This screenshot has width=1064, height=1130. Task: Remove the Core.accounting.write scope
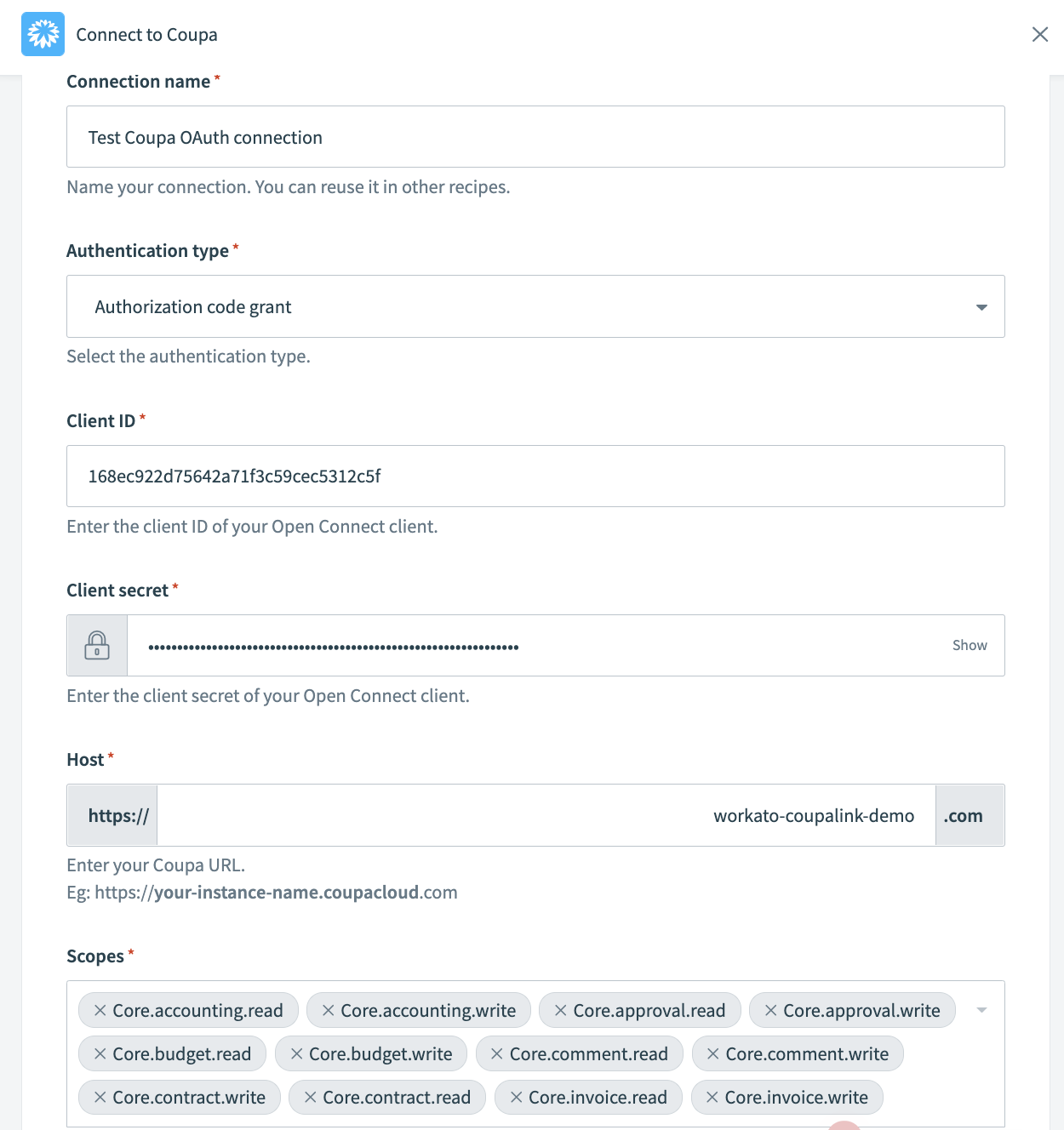coord(329,1010)
